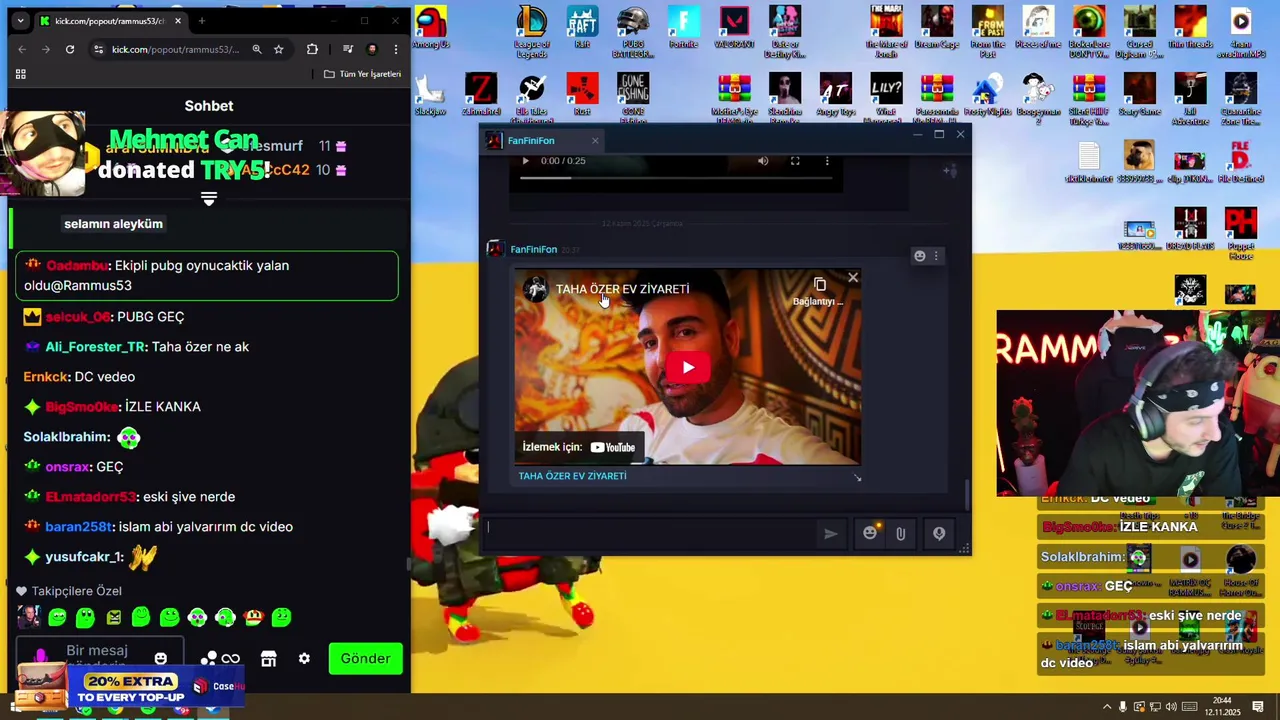Click the Gönder send button
The image size is (1280, 720).
(x=365, y=658)
